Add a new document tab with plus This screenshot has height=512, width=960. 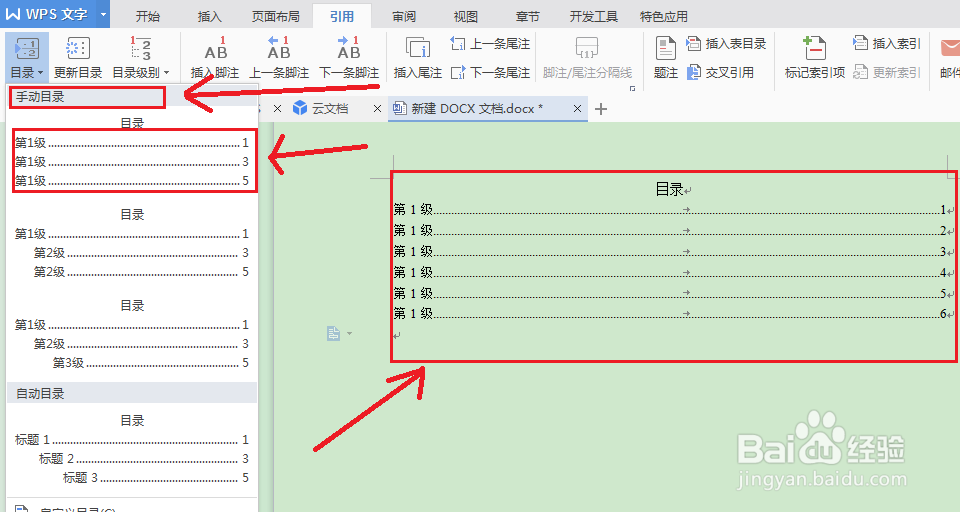(601, 109)
